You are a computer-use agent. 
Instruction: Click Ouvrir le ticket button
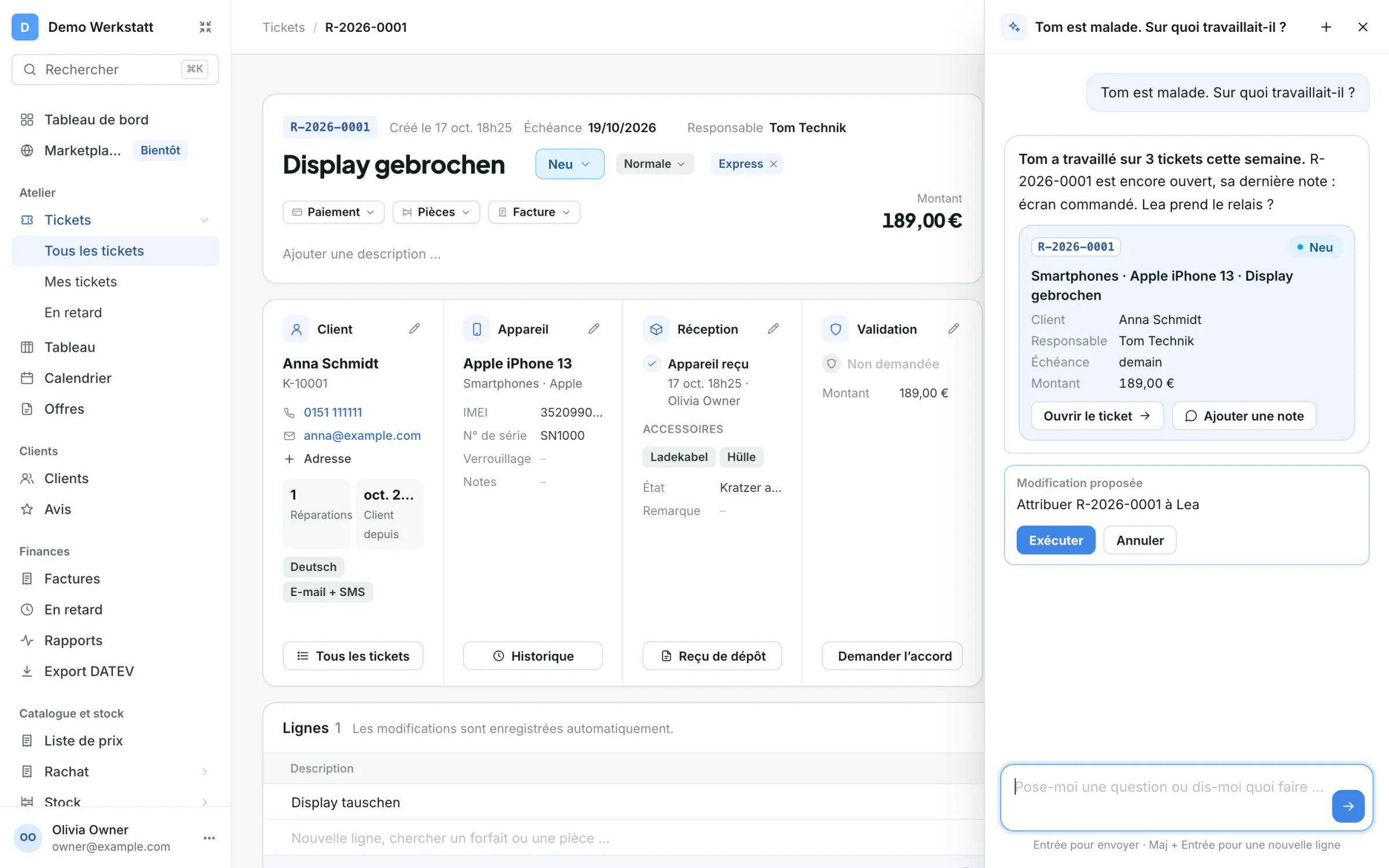[1097, 416]
